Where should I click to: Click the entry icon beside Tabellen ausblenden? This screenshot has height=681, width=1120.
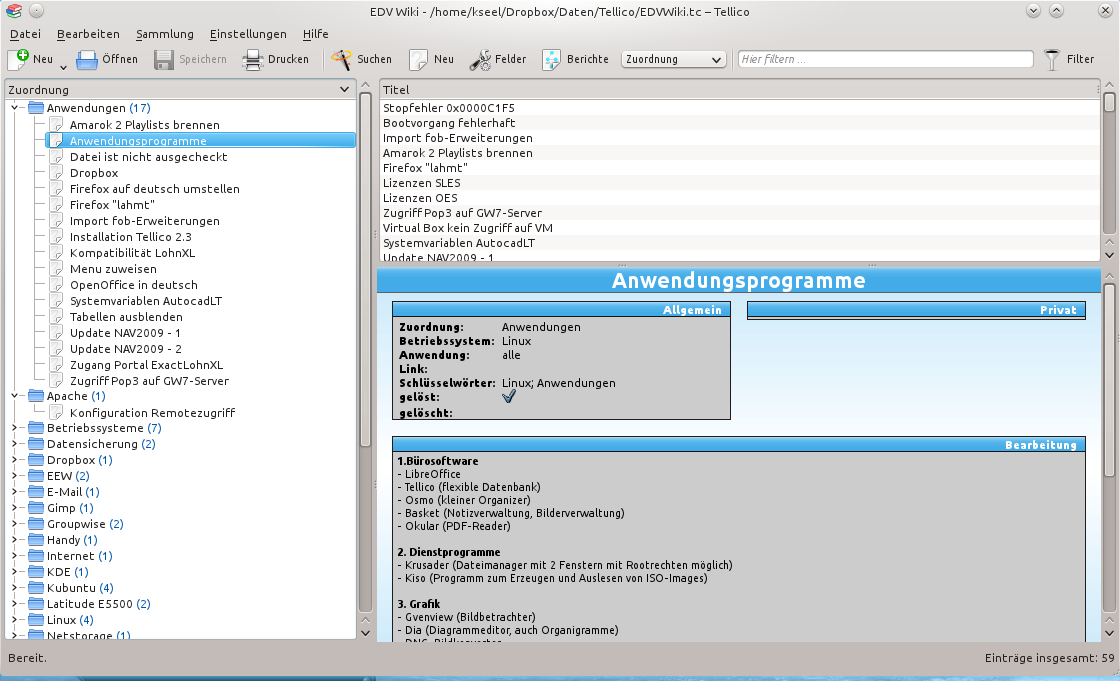pos(57,317)
